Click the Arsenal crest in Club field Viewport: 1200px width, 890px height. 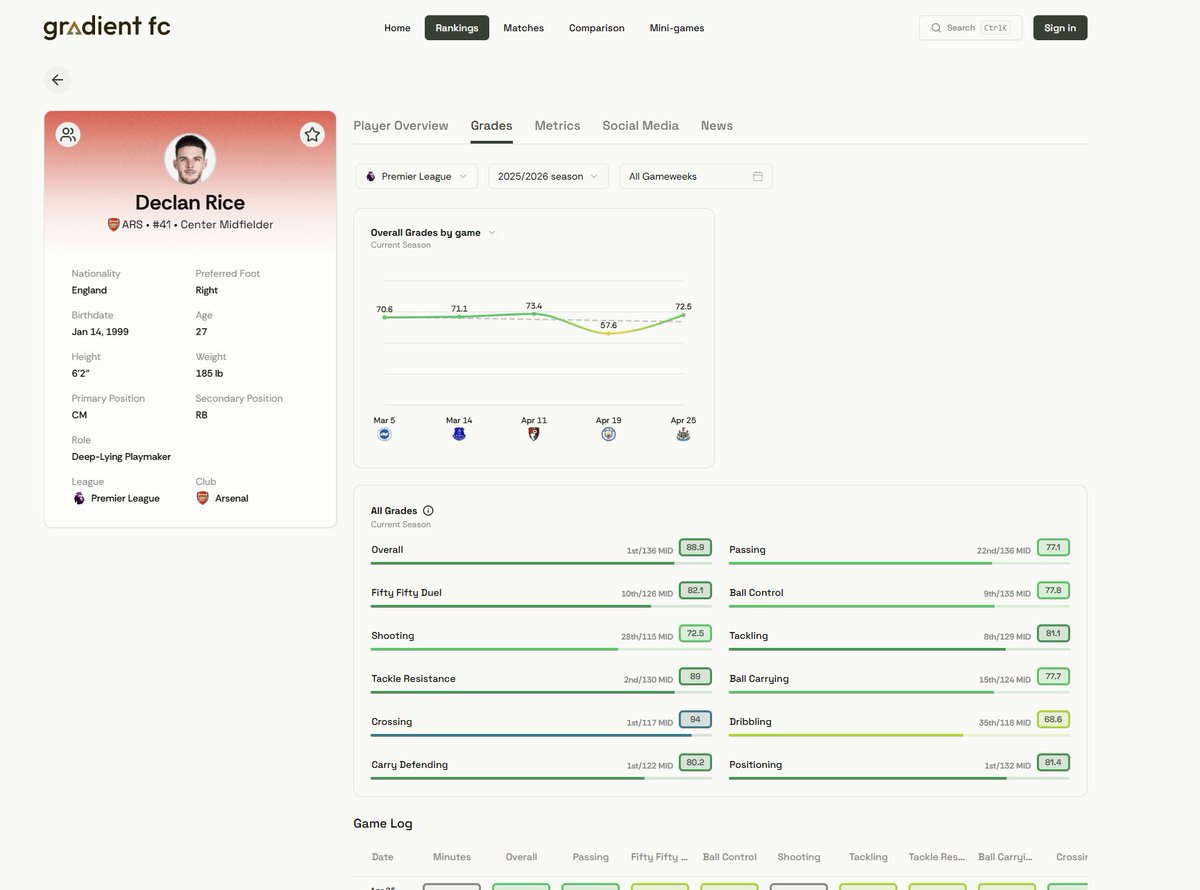(203, 498)
